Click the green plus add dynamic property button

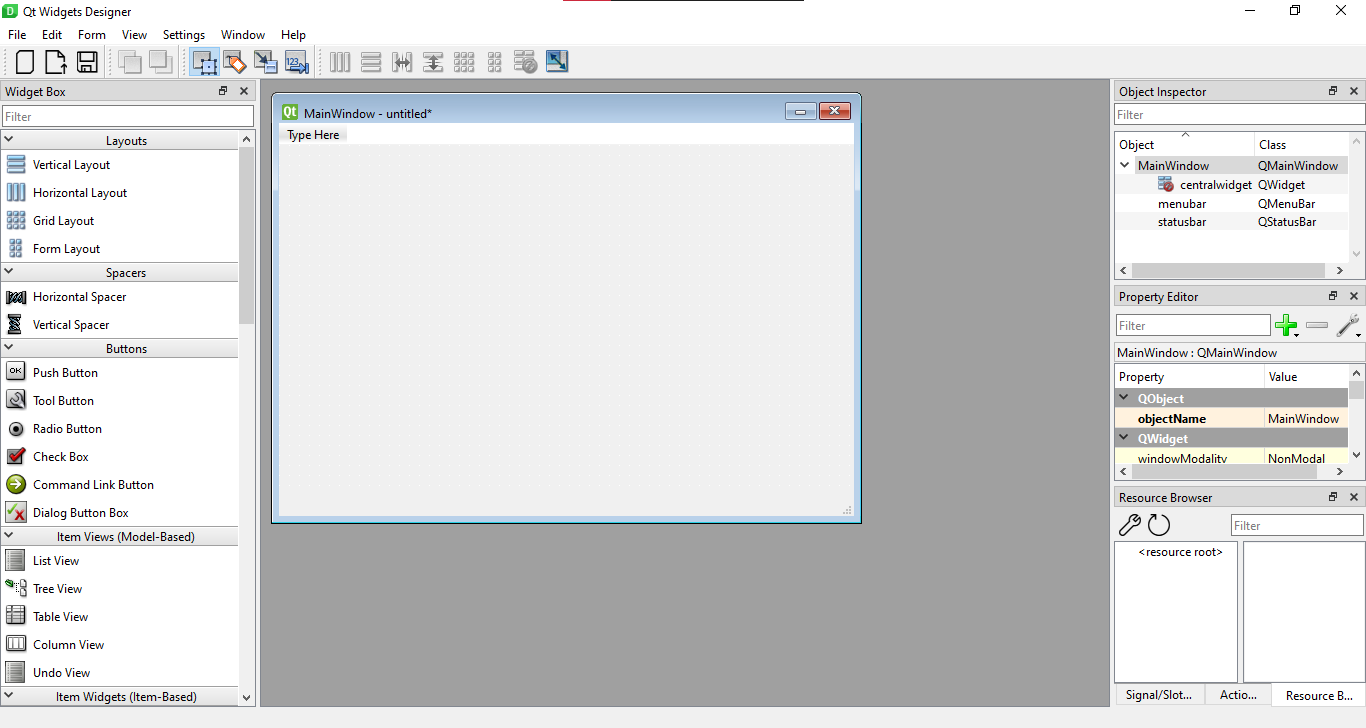(x=1287, y=325)
